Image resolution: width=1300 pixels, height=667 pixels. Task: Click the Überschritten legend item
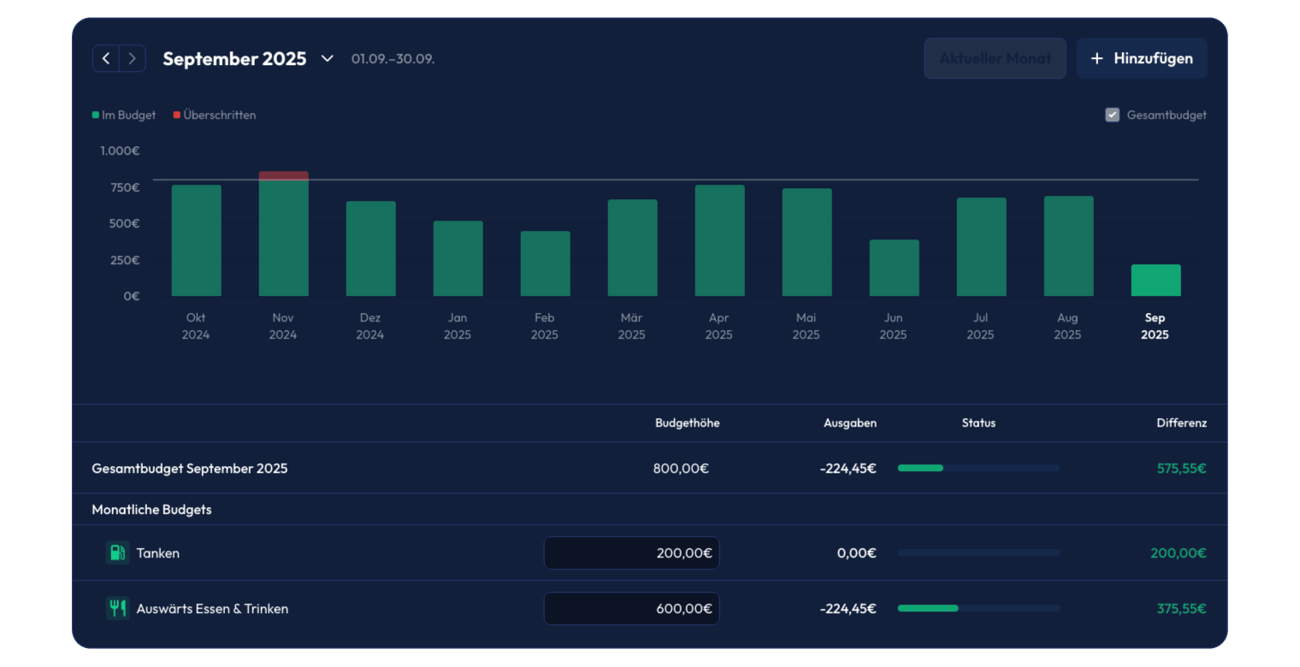click(215, 115)
